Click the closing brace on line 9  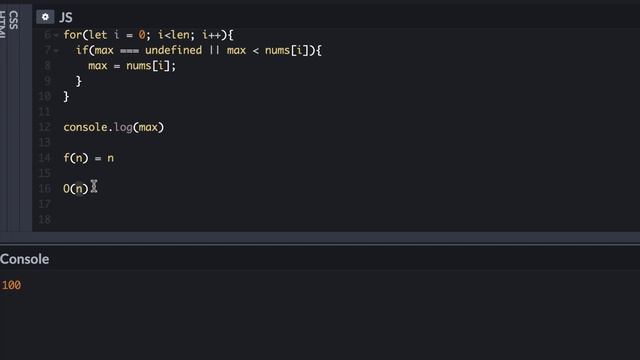point(79,81)
